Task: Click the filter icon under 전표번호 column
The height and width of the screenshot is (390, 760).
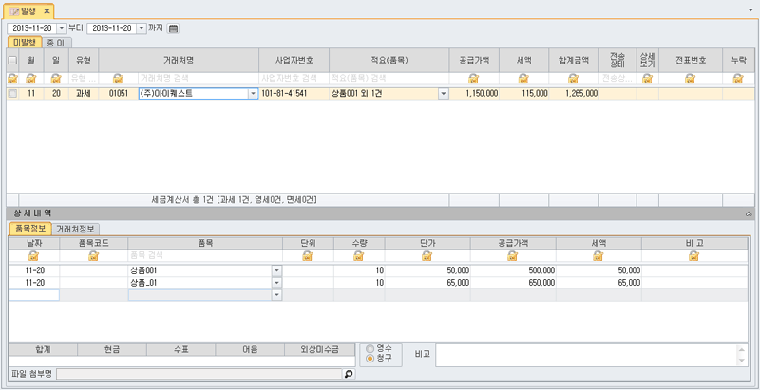Action: (x=690, y=78)
